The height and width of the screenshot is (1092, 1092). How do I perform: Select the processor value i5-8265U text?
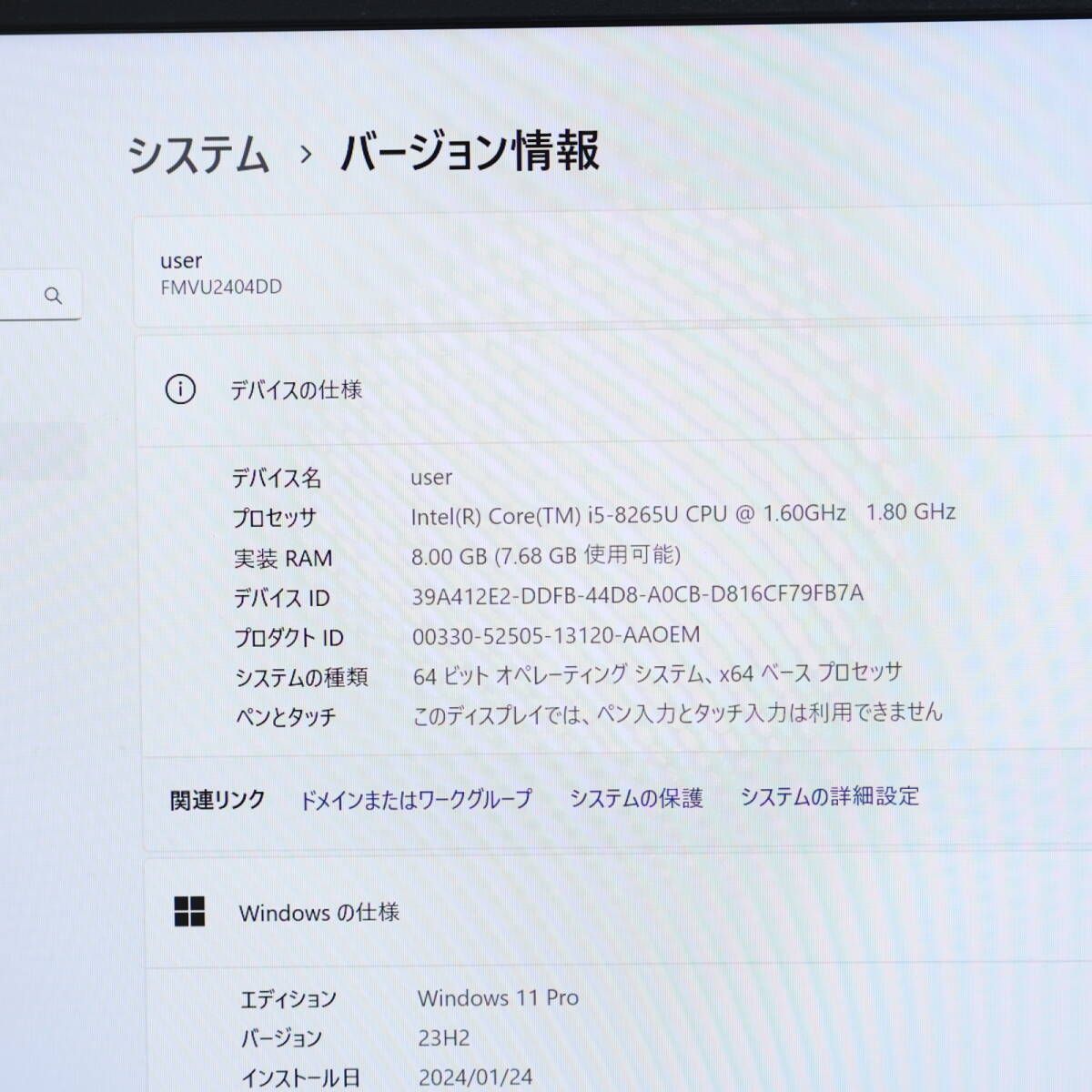682,514
